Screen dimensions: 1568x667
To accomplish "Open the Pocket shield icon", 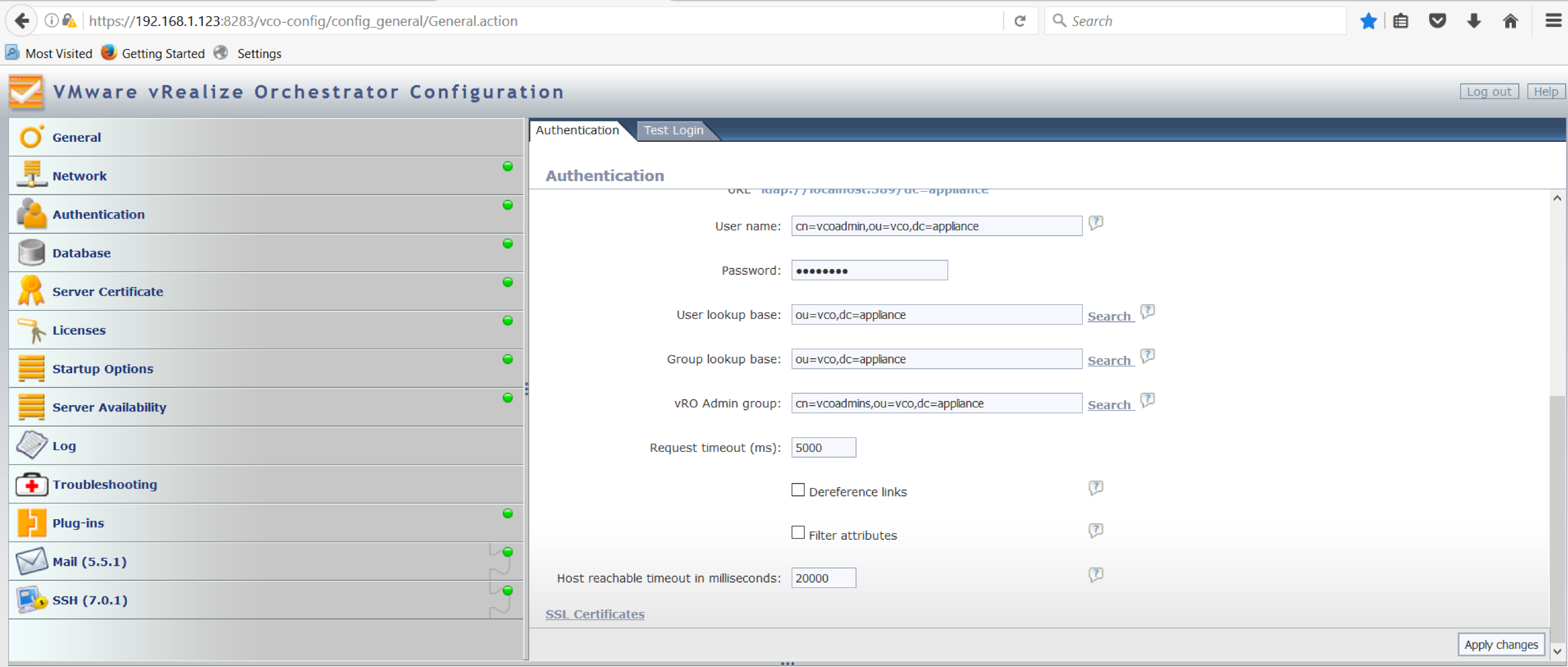I will (1437, 21).
